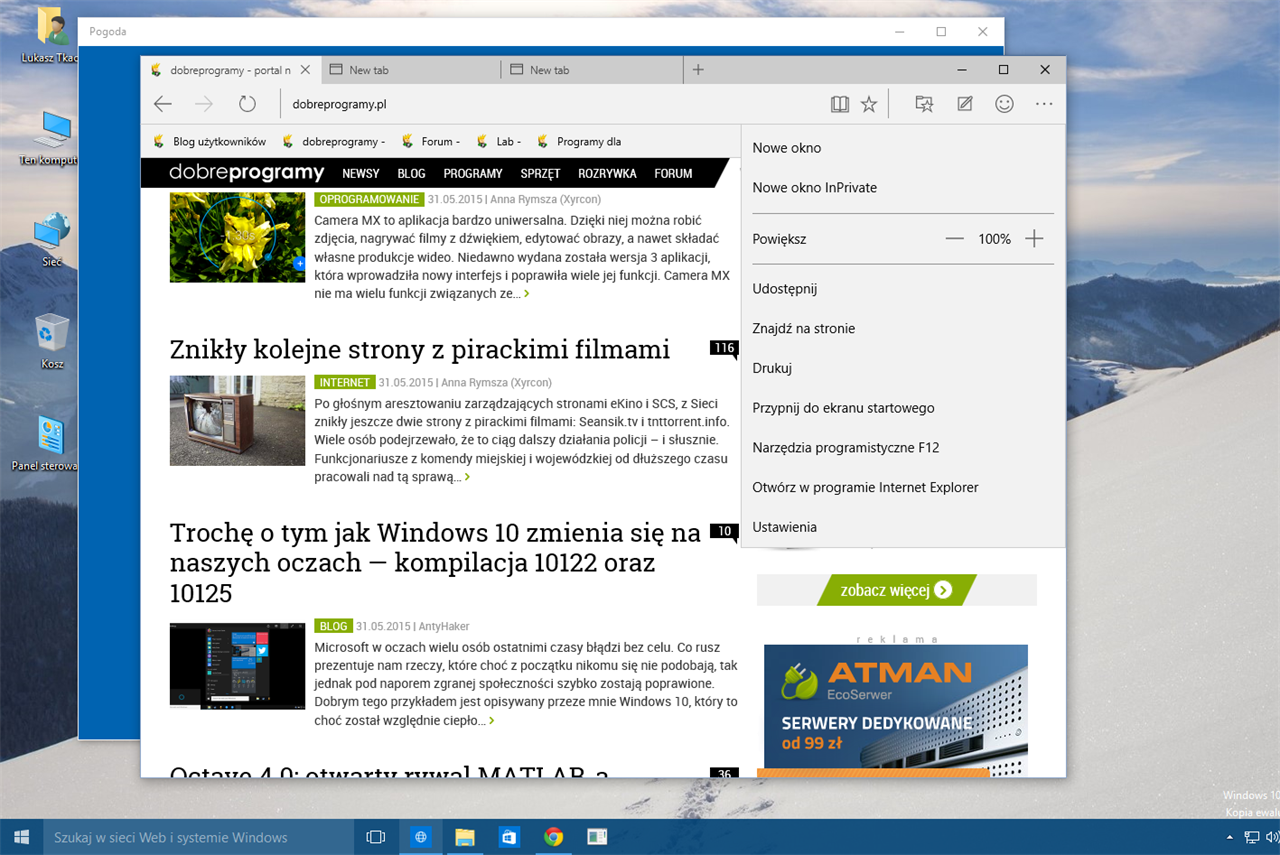The height and width of the screenshot is (855, 1280).
Task: Refresh the page with reload icon
Action: click(x=247, y=104)
